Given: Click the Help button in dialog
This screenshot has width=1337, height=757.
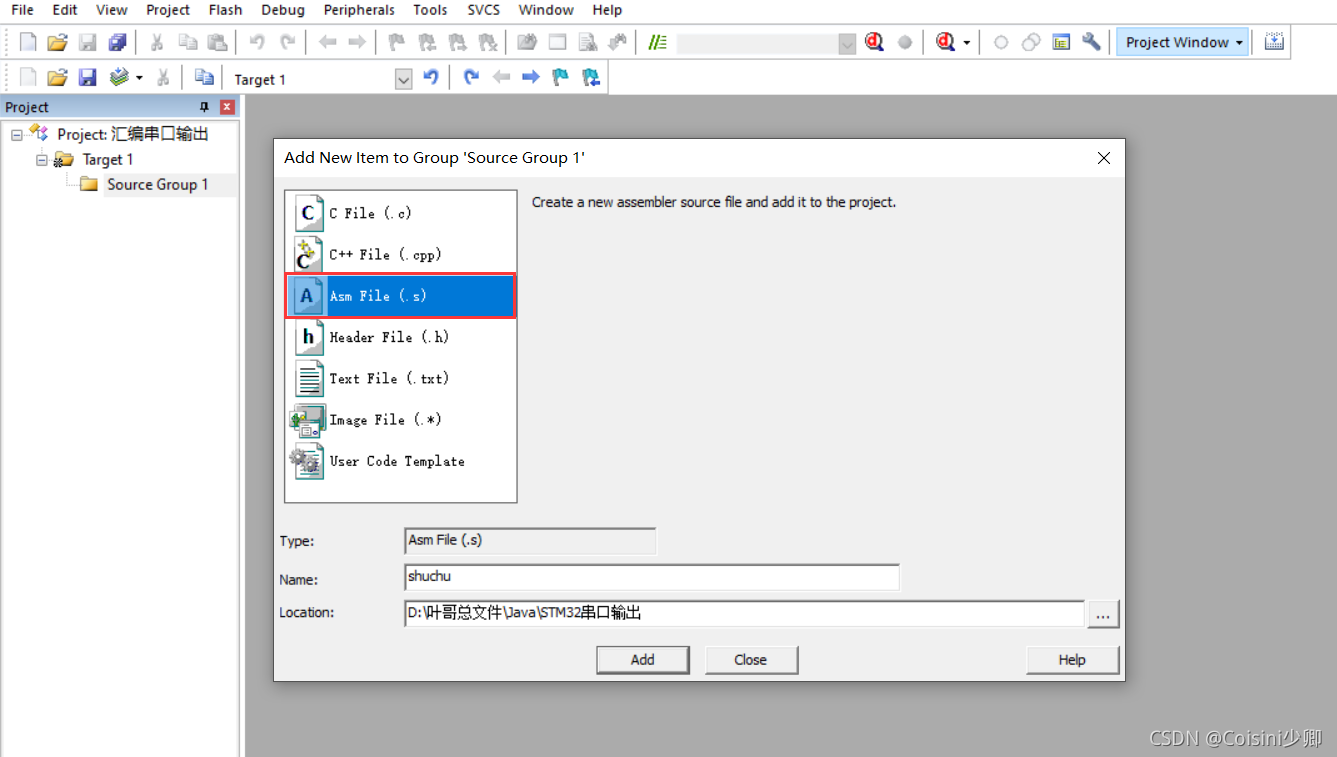Looking at the screenshot, I should 1072,660.
